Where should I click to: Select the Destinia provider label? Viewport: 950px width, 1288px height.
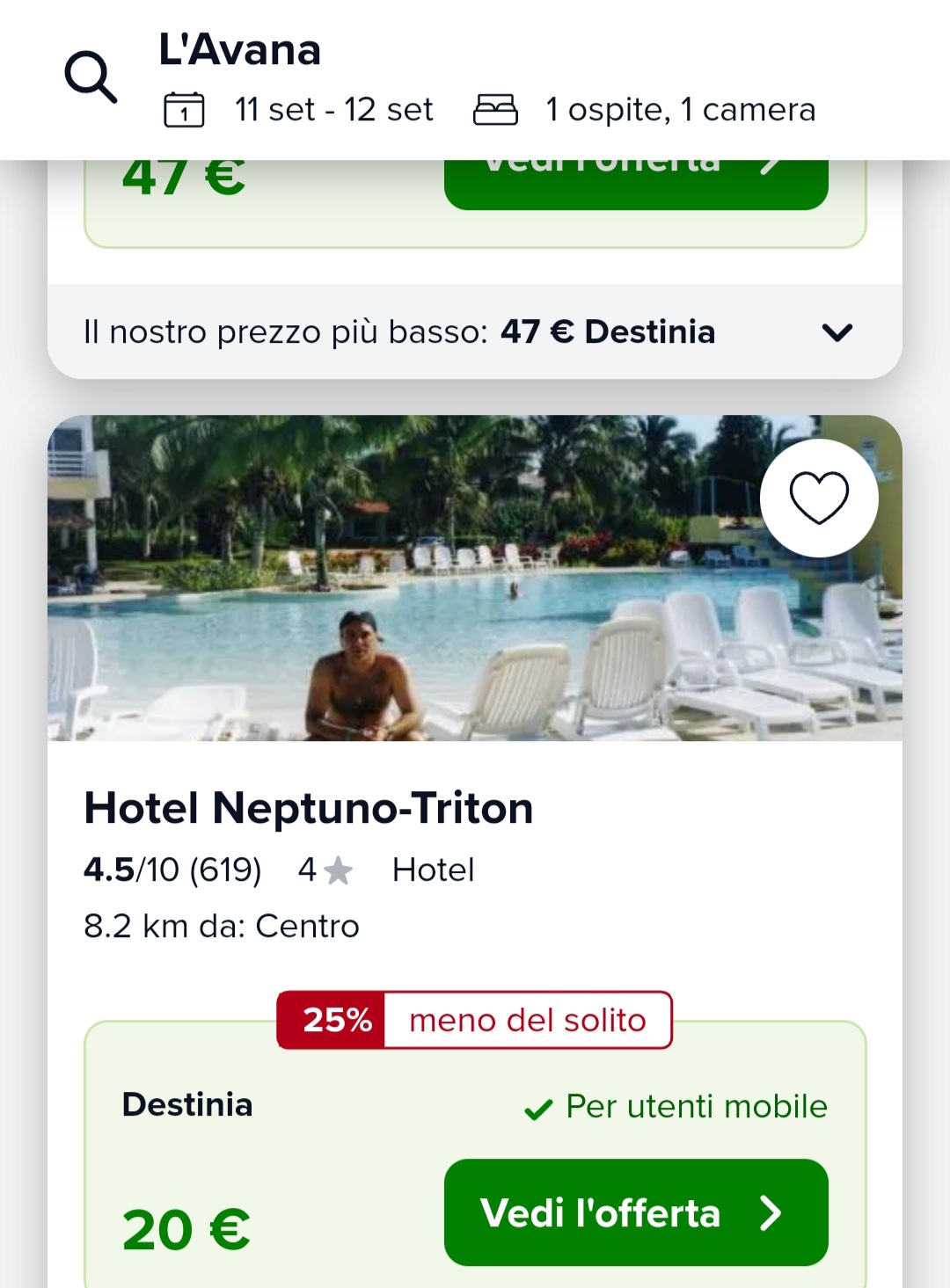(x=187, y=1104)
